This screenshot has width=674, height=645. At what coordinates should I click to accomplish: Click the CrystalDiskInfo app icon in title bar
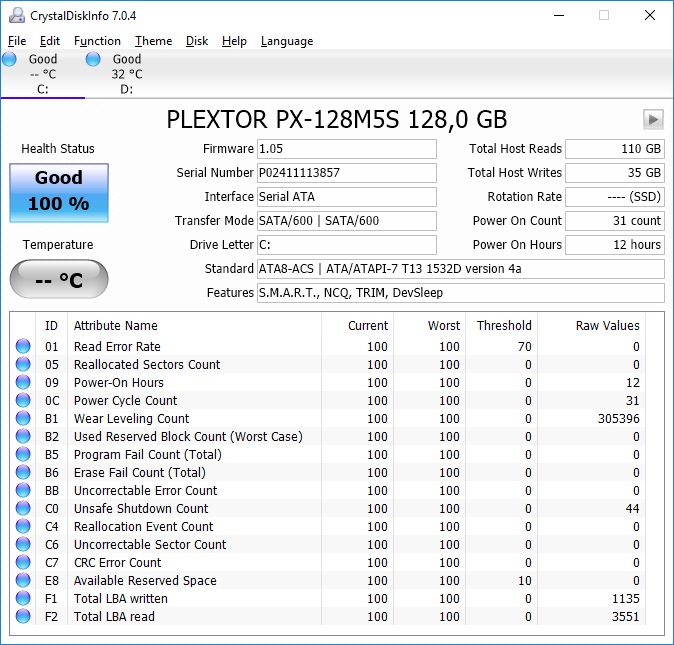tap(15, 15)
